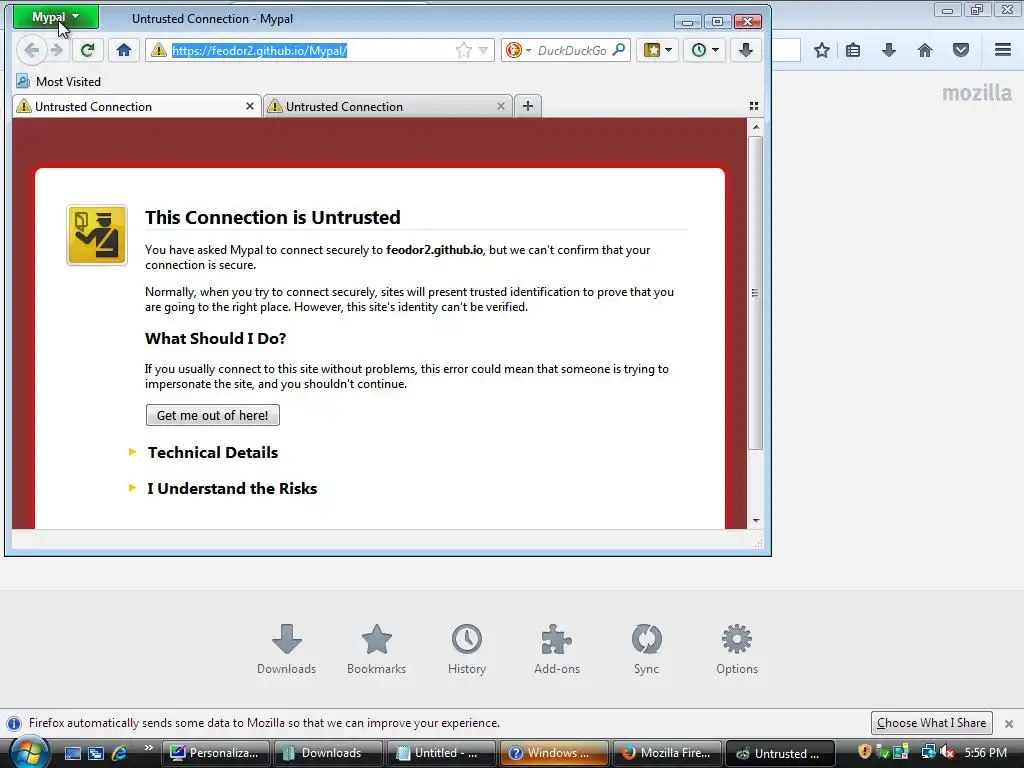Dismiss the Firefox data notification bar
Image resolution: width=1024 pixels, height=768 pixels.
tap(1008, 724)
